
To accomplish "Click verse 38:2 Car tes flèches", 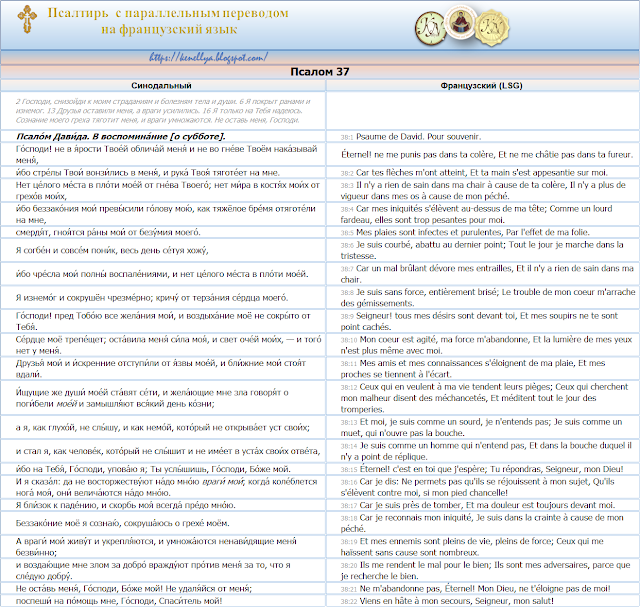I will pyautogui.click(x=474, y=173).
